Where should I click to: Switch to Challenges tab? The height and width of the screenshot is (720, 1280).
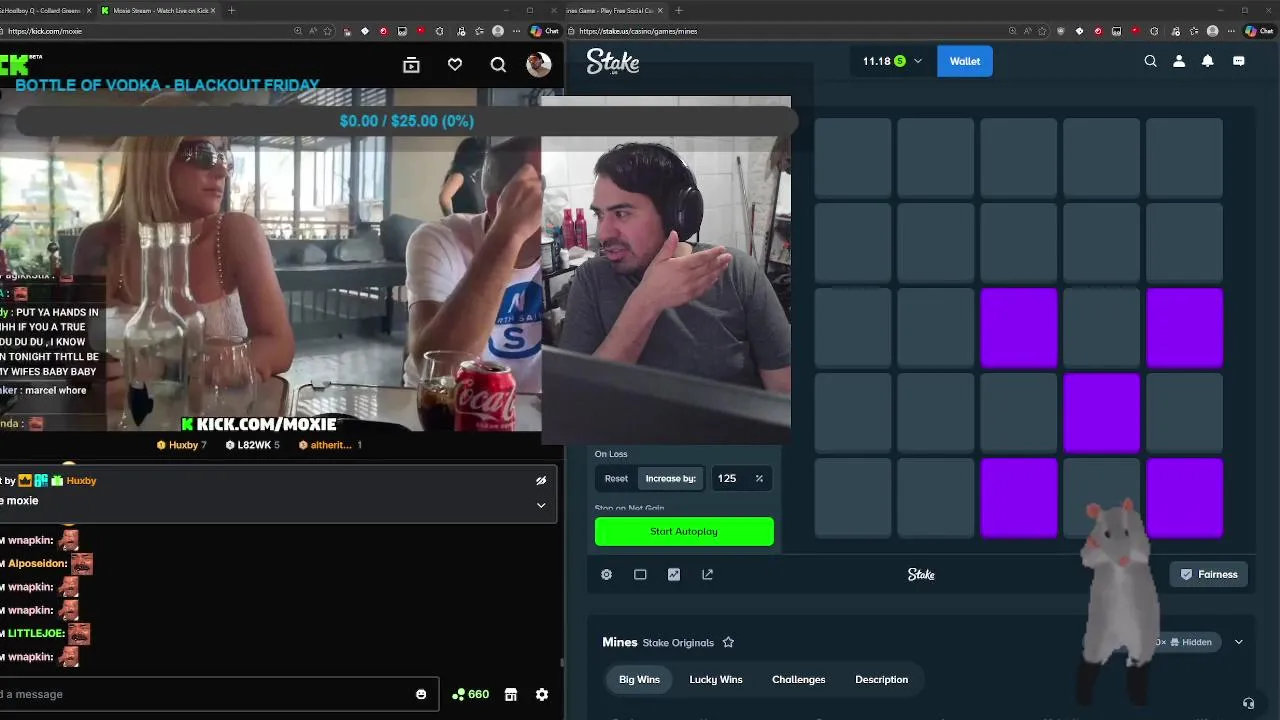[799, 680]
